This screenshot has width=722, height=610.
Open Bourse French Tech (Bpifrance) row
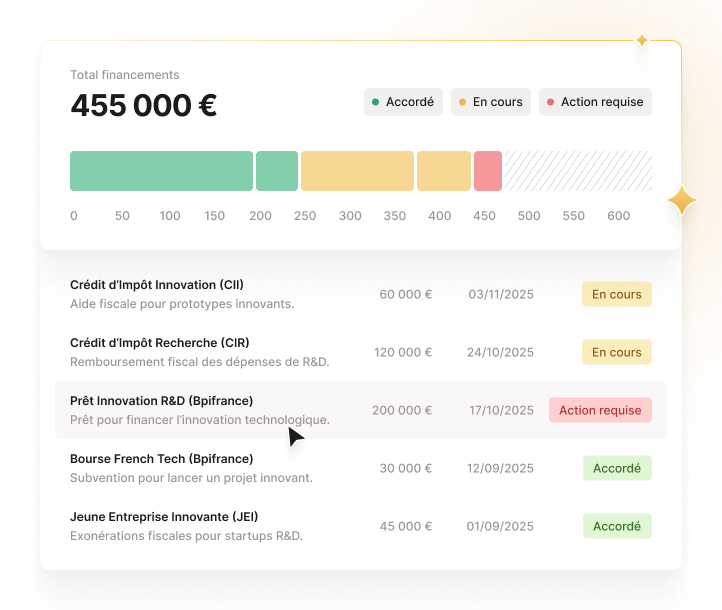click(x=361, y=468)
